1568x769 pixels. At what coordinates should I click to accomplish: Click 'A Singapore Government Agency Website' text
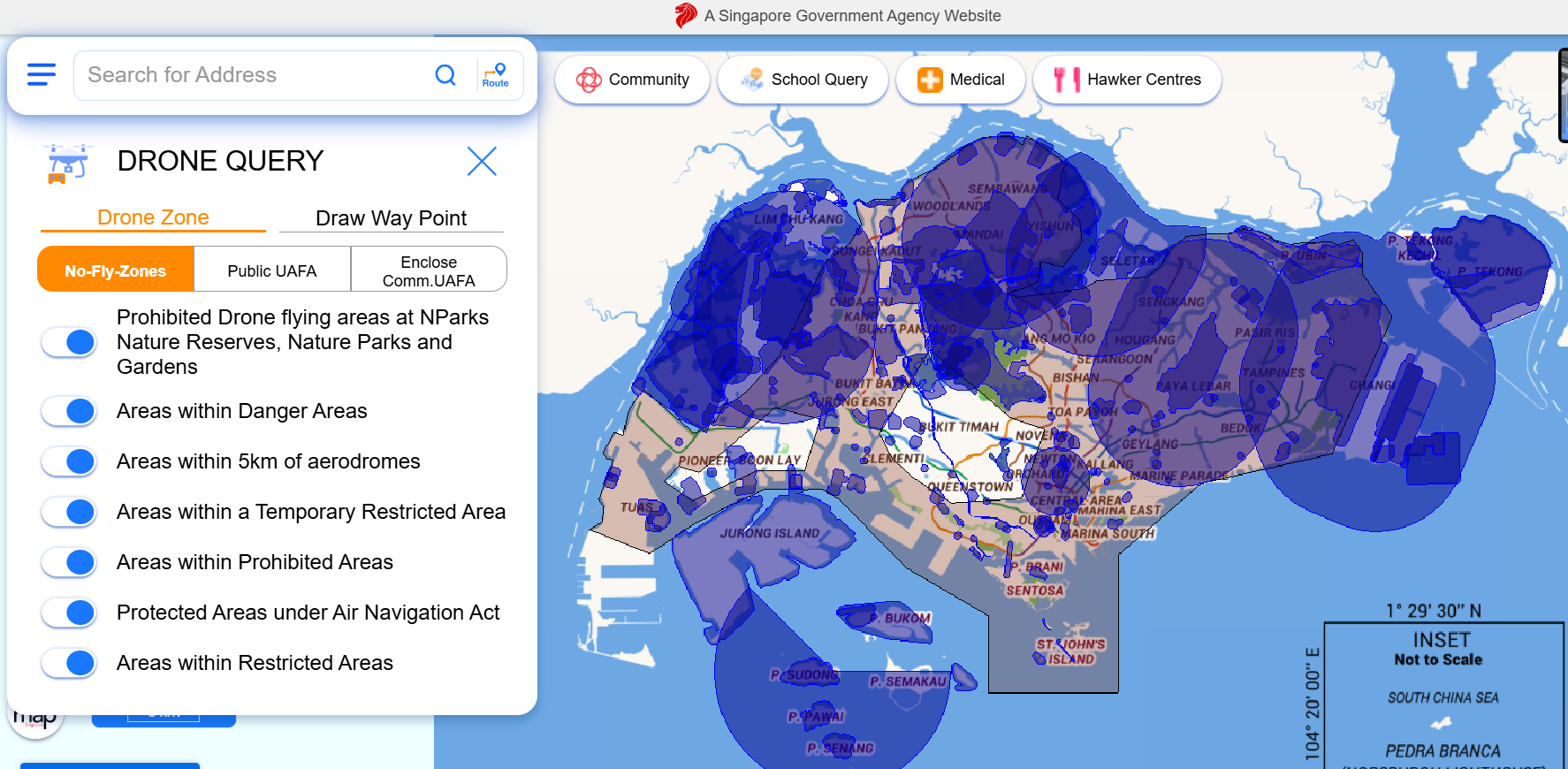point(852,16)
